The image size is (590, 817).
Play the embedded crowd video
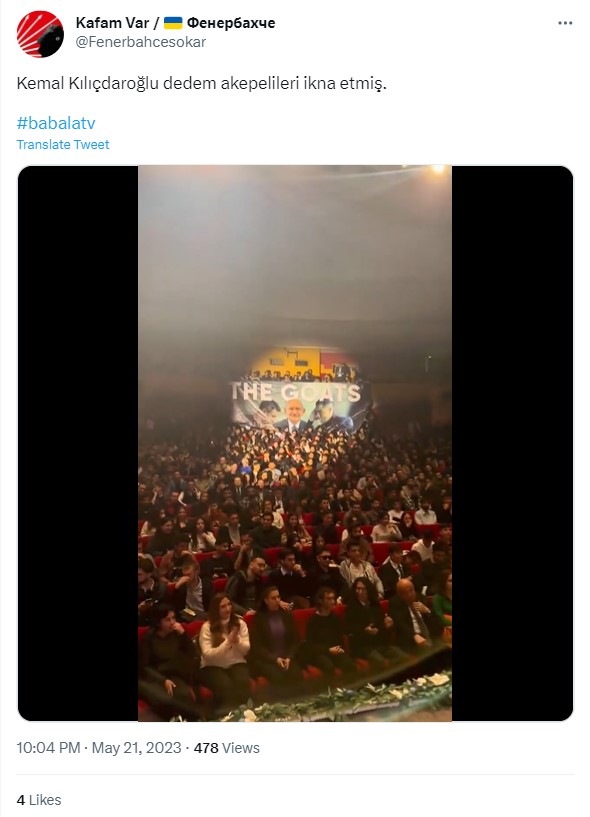295,443
